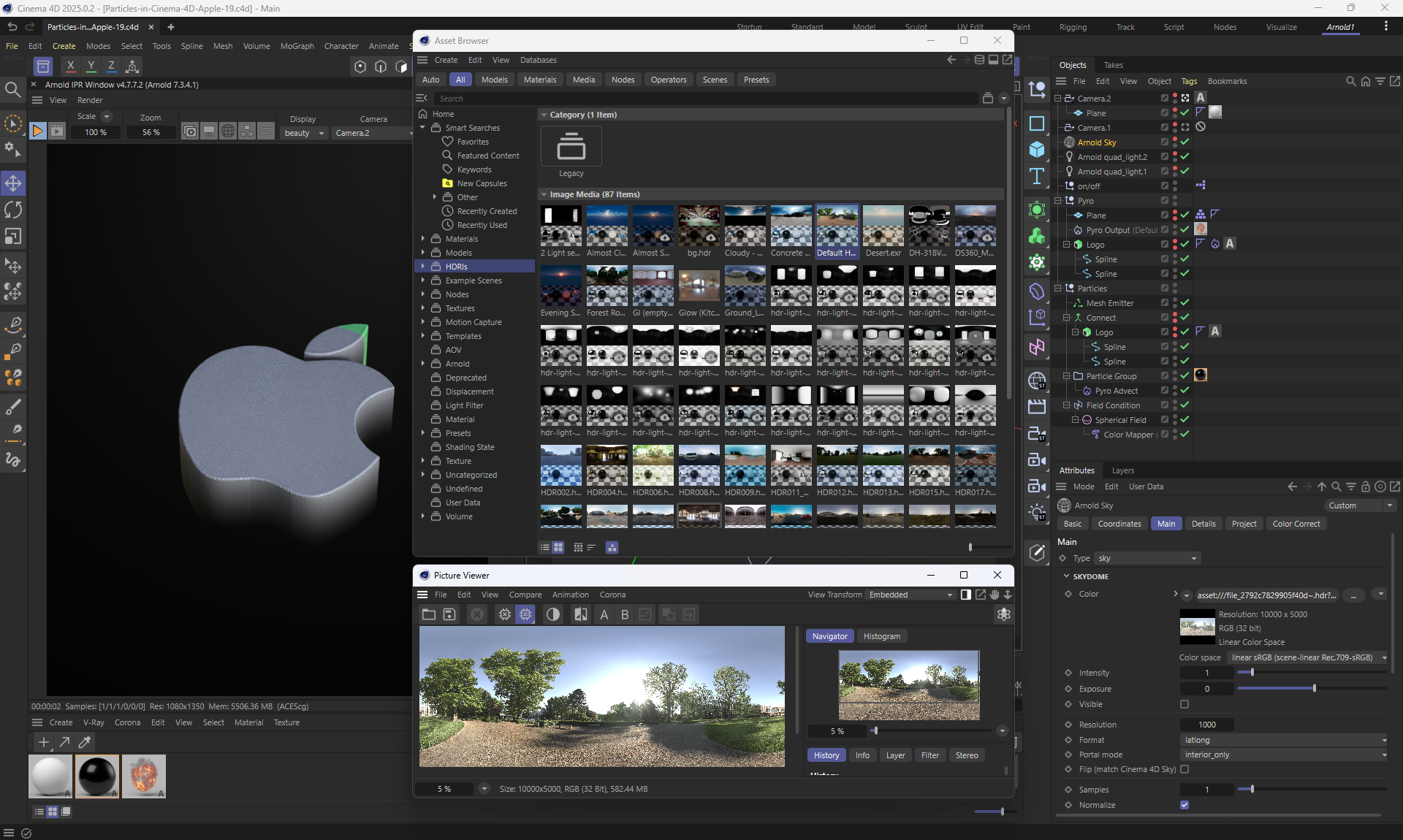Click the save icon in Picture Viewer
Screen dimensions: 1403x840
(x=449, y=614)
